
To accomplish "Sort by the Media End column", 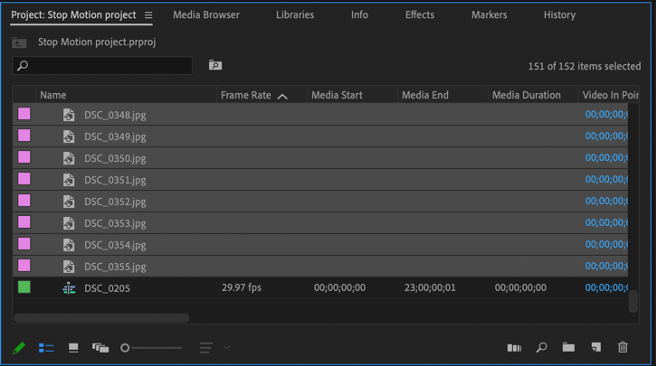I will coord(425,95).
